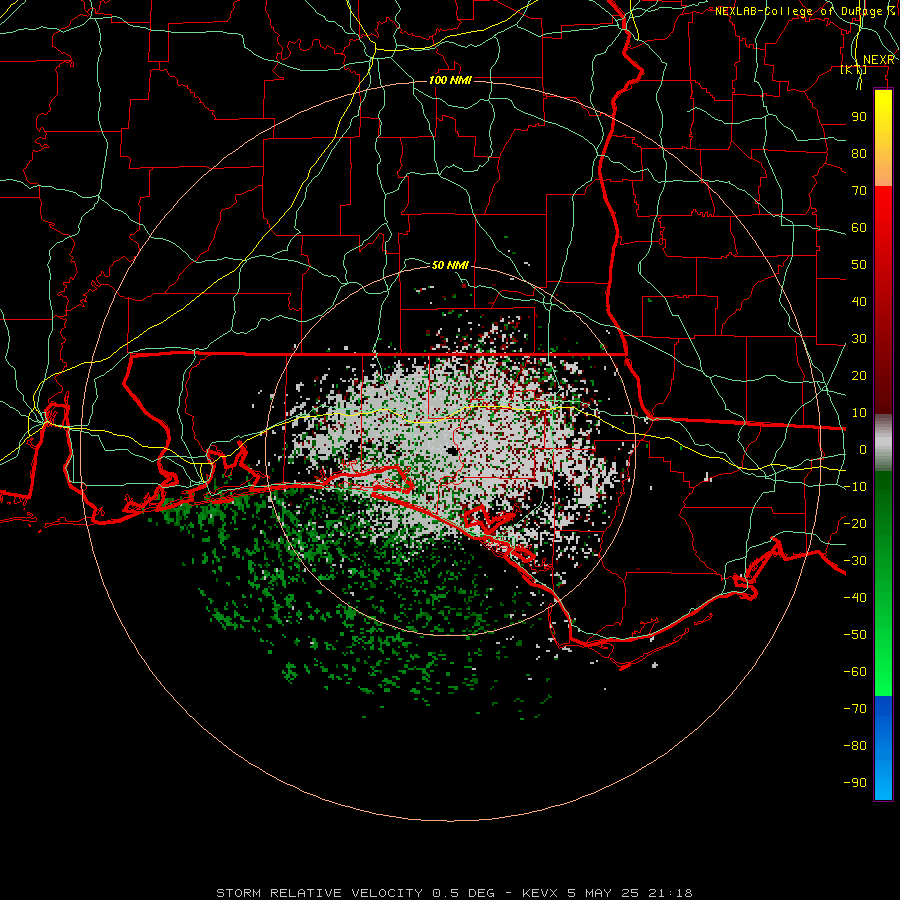The width and height of the screenshot is (900, 900).
Task: Click the -40 value on the velocity scale
Action: pos(855,598)
